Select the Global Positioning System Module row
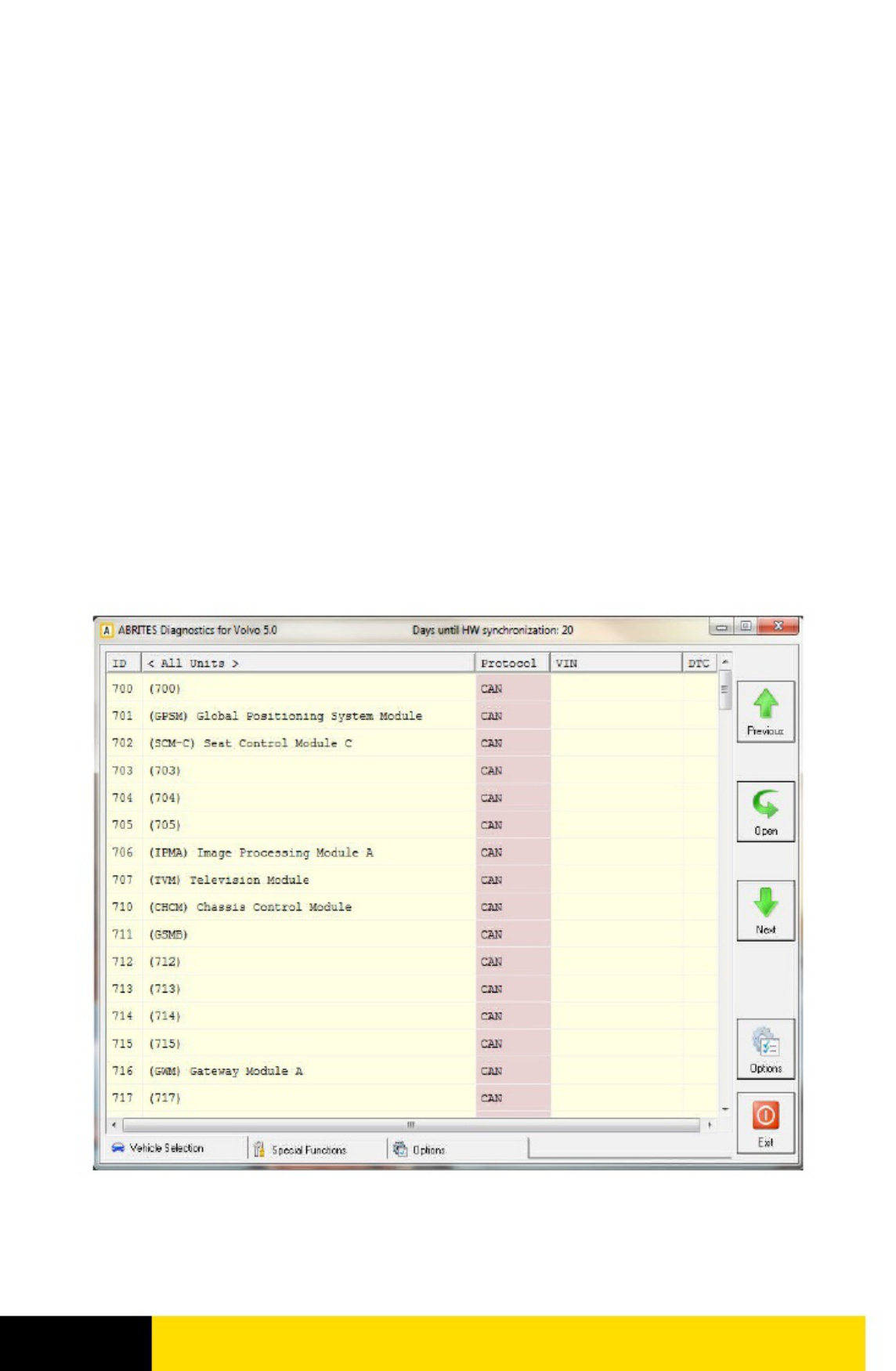 (x=412, y=716)
